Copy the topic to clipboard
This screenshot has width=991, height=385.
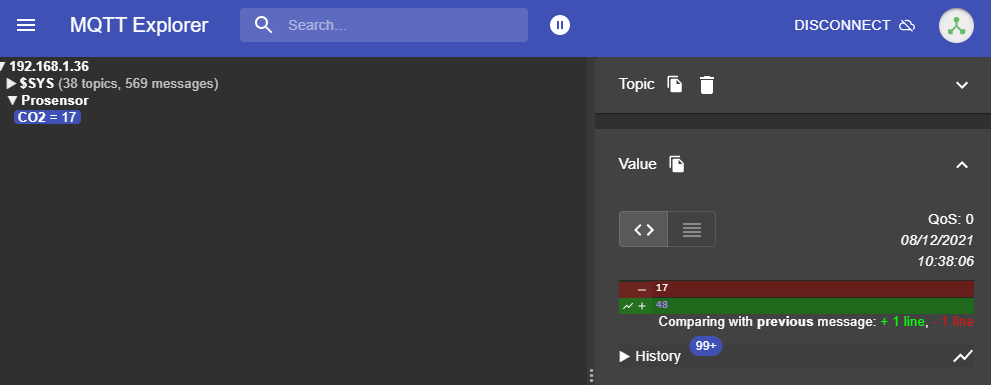pos(675,84)
